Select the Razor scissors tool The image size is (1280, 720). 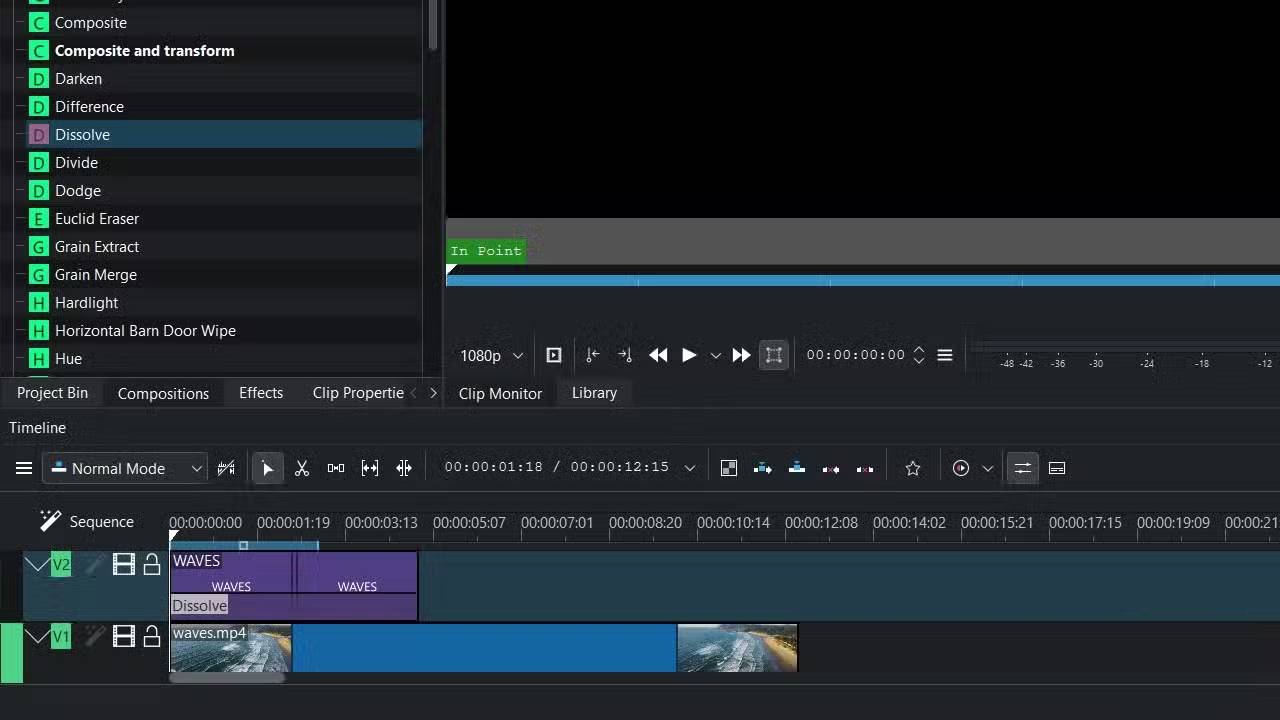(302, 468)
